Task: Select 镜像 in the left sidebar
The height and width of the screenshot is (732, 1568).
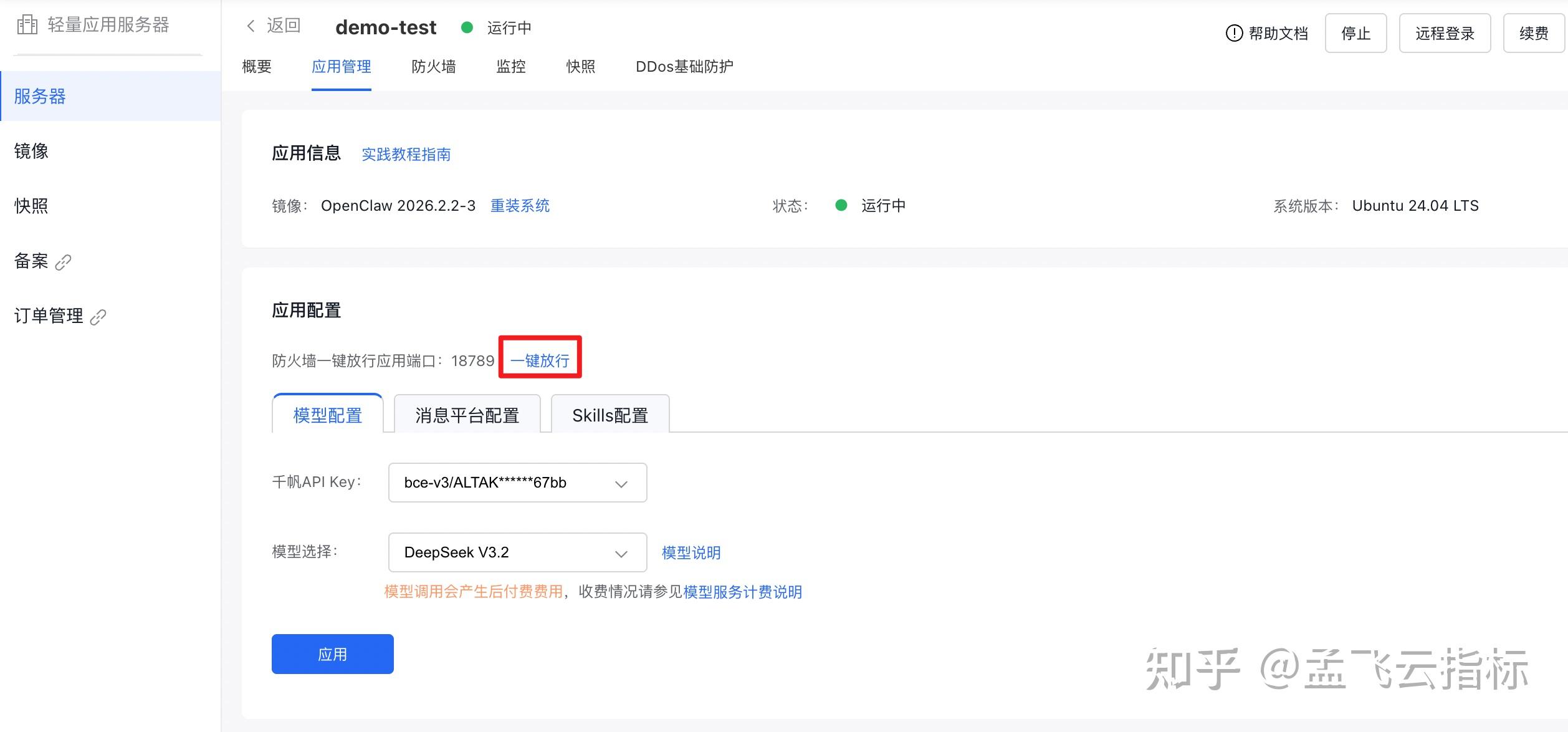Action: (31, 151)
